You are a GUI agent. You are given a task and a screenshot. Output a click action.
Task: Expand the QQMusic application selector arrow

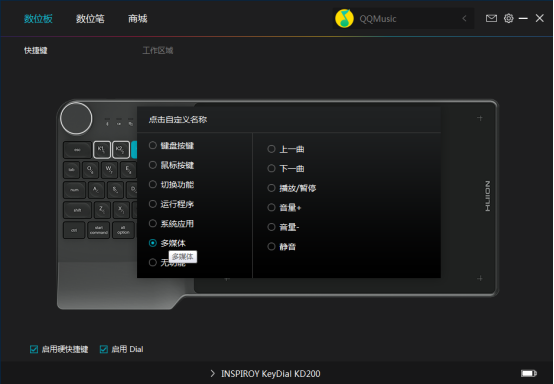[464, 18]
